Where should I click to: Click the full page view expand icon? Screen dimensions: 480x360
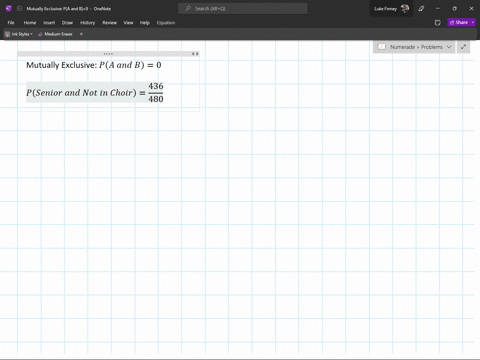point(463,47)
